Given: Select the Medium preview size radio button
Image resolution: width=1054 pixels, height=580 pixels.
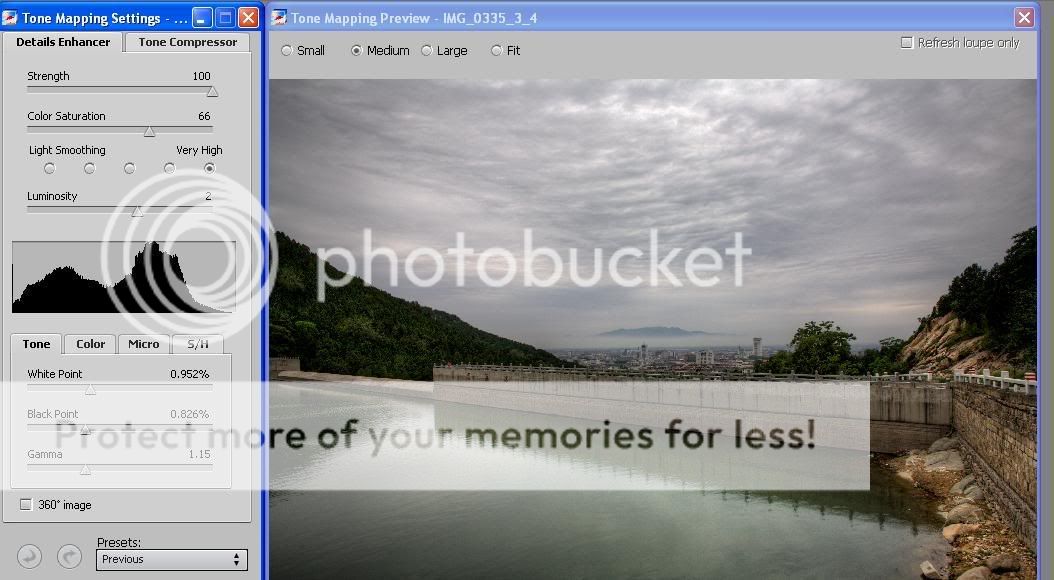Looking at the screenshot, I should pos(356,50).
